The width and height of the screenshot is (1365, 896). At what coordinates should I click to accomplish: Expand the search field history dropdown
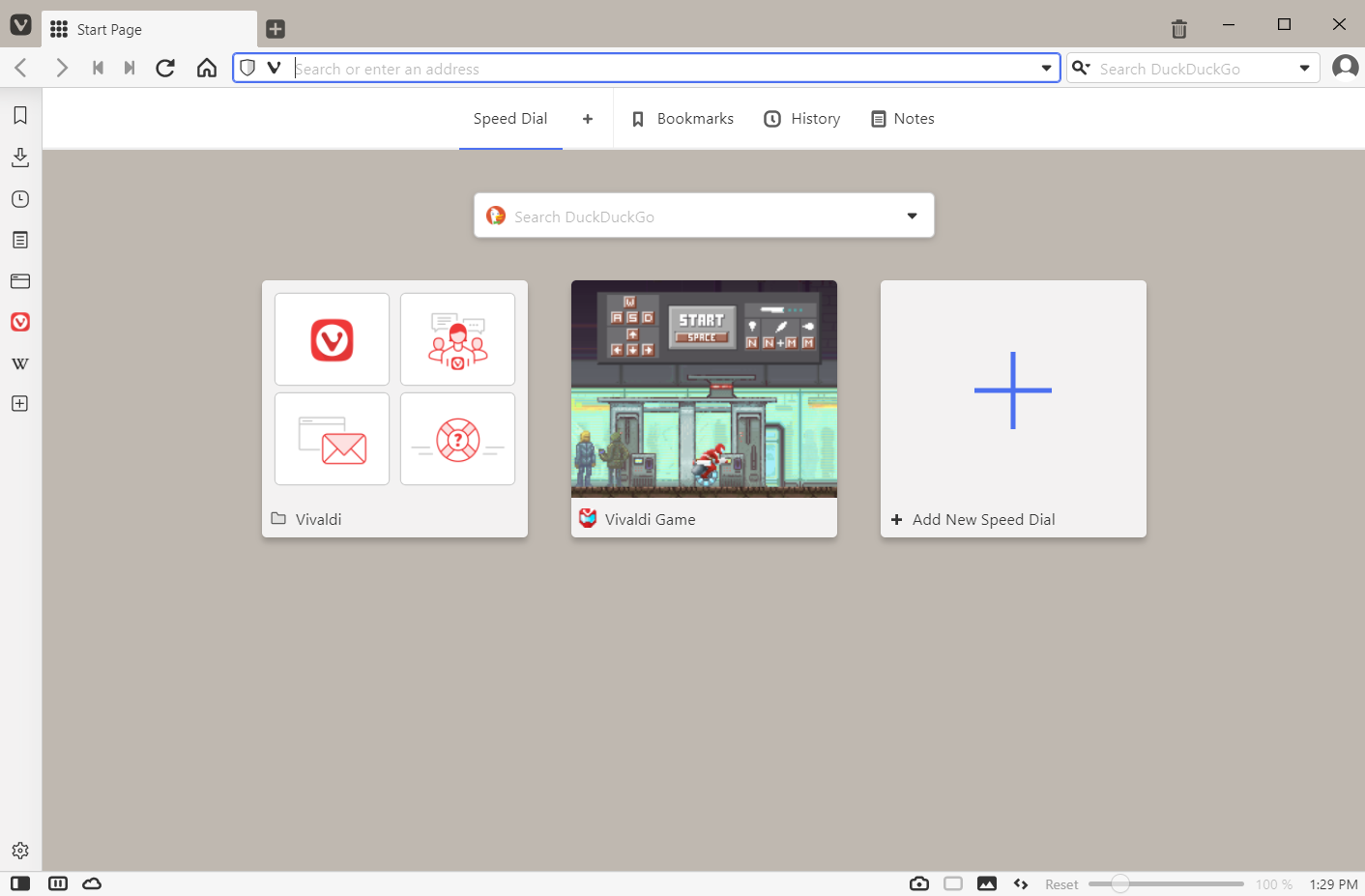(x=1304, y=68)
